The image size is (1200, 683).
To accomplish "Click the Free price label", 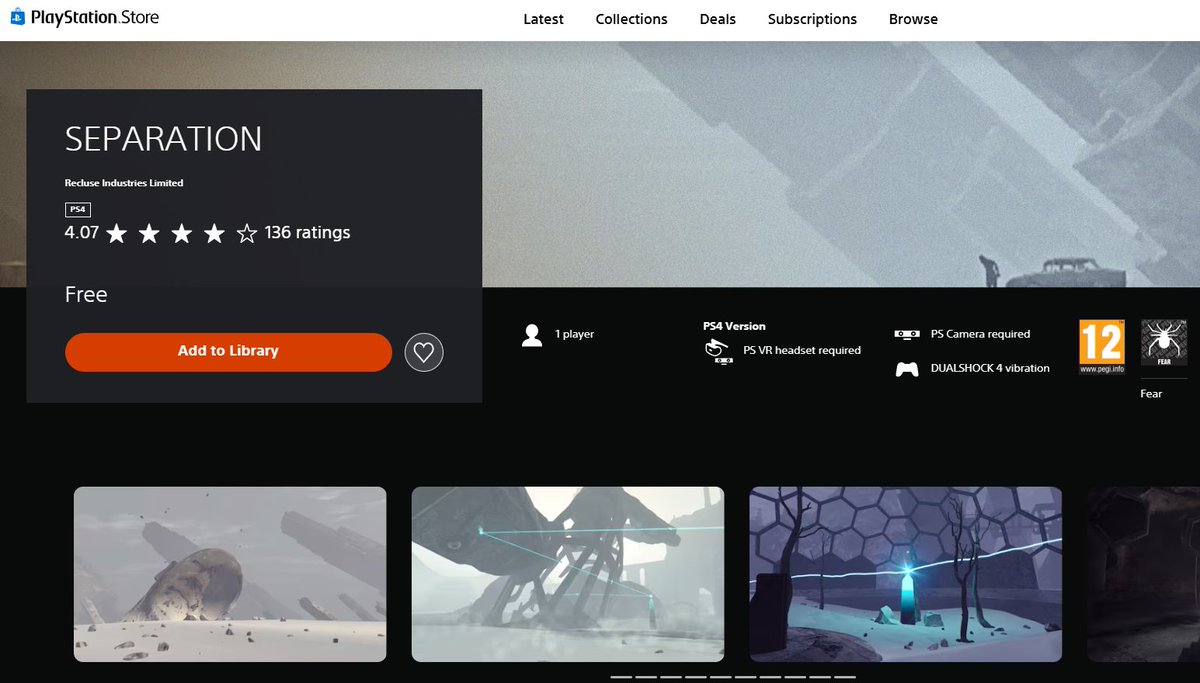I will pos(86,295).
